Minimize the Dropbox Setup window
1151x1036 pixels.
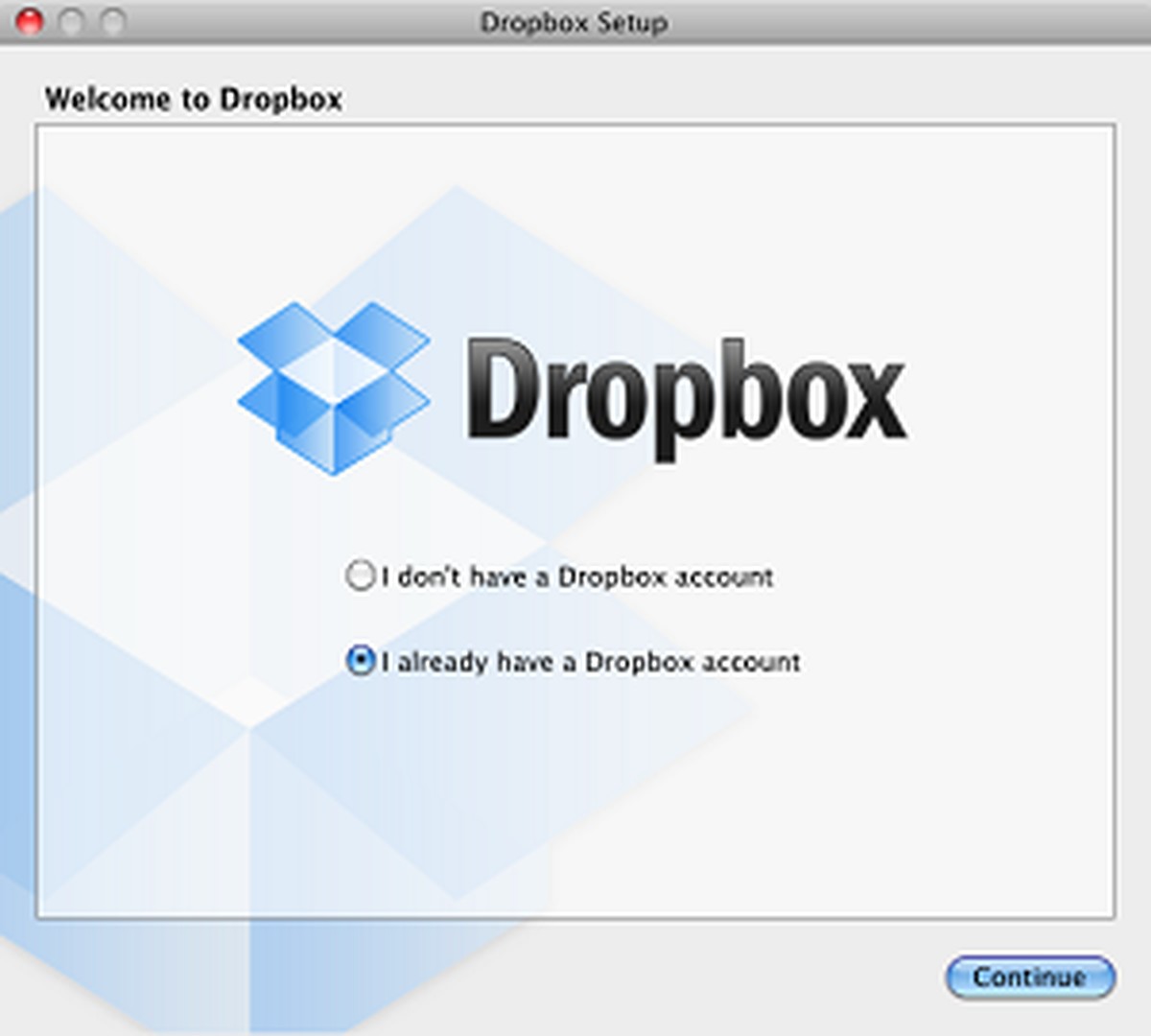point(72,21)
